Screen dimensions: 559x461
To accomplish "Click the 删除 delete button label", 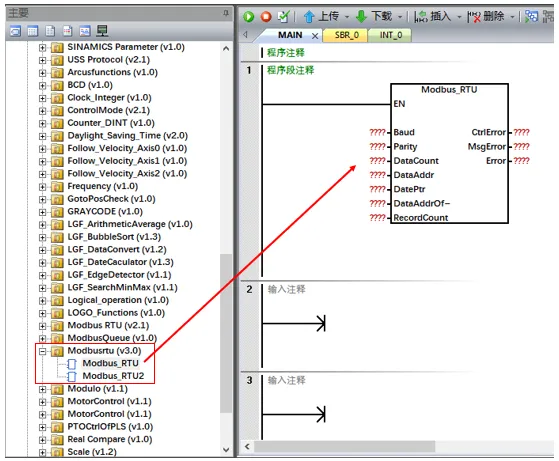I will 494,16.
